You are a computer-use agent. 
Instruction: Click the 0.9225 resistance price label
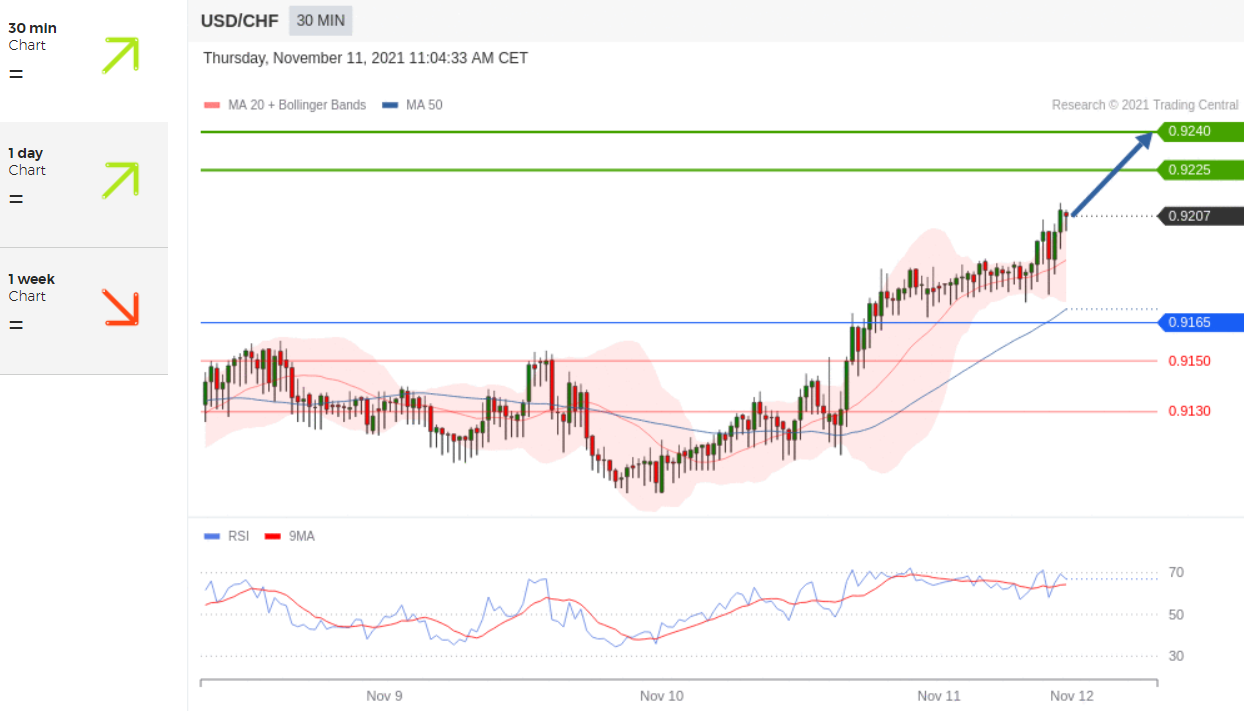1200,170
